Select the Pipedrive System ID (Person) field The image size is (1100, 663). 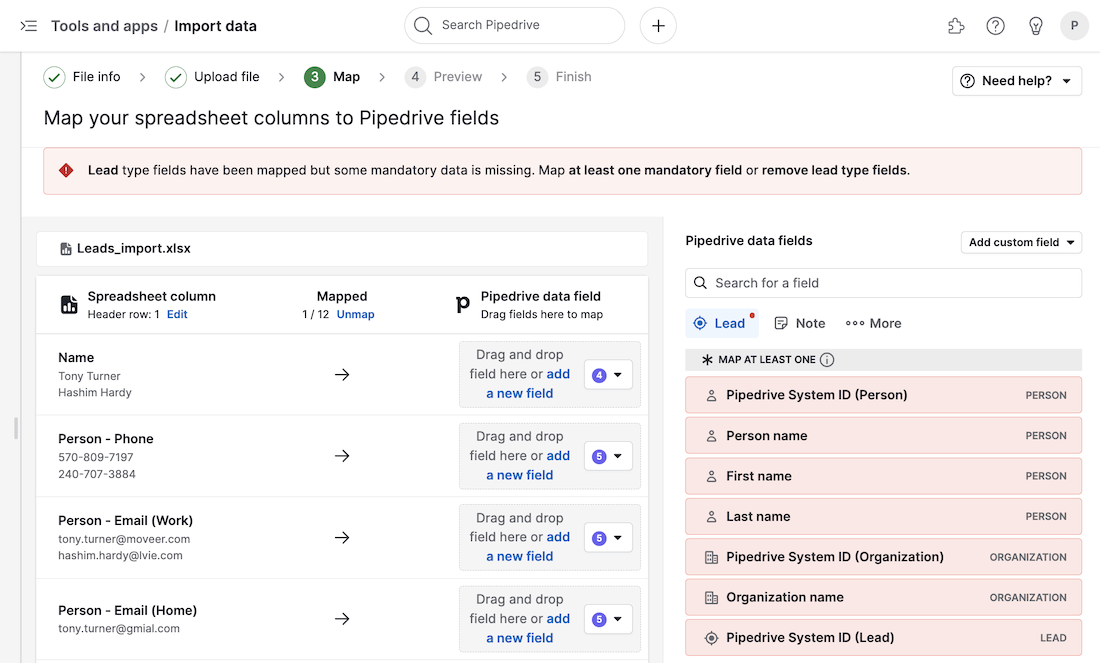point(883,396)
